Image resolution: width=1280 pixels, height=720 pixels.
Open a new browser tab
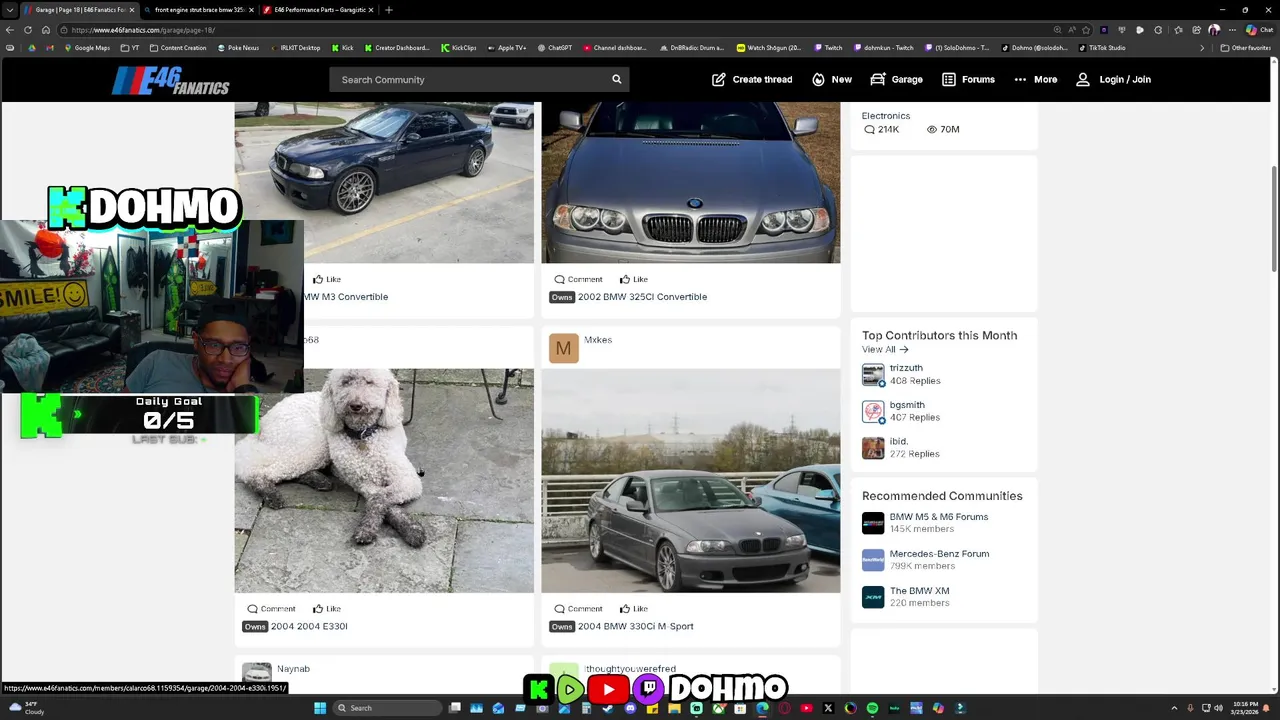[388, 10]
